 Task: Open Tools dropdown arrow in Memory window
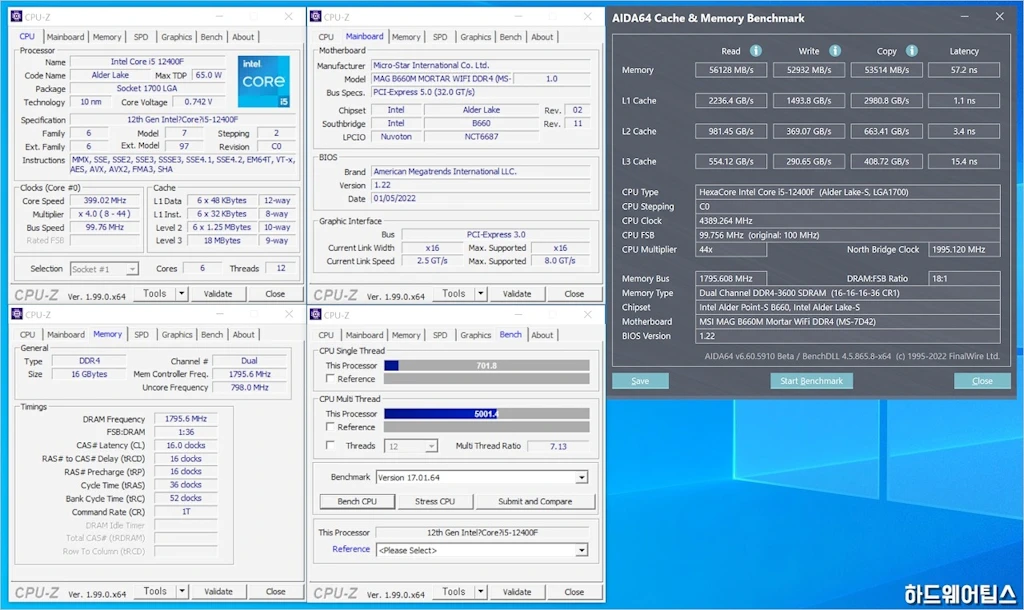(x=182, y=592)
